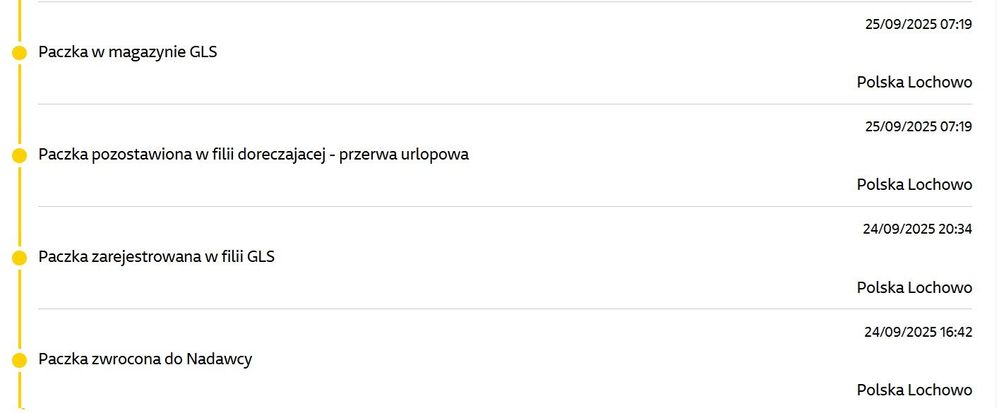The image size is (999, 413).
Task: Click the 'Paczka zarejestrowana w filii GLS' status
Action: coord(156,256)
